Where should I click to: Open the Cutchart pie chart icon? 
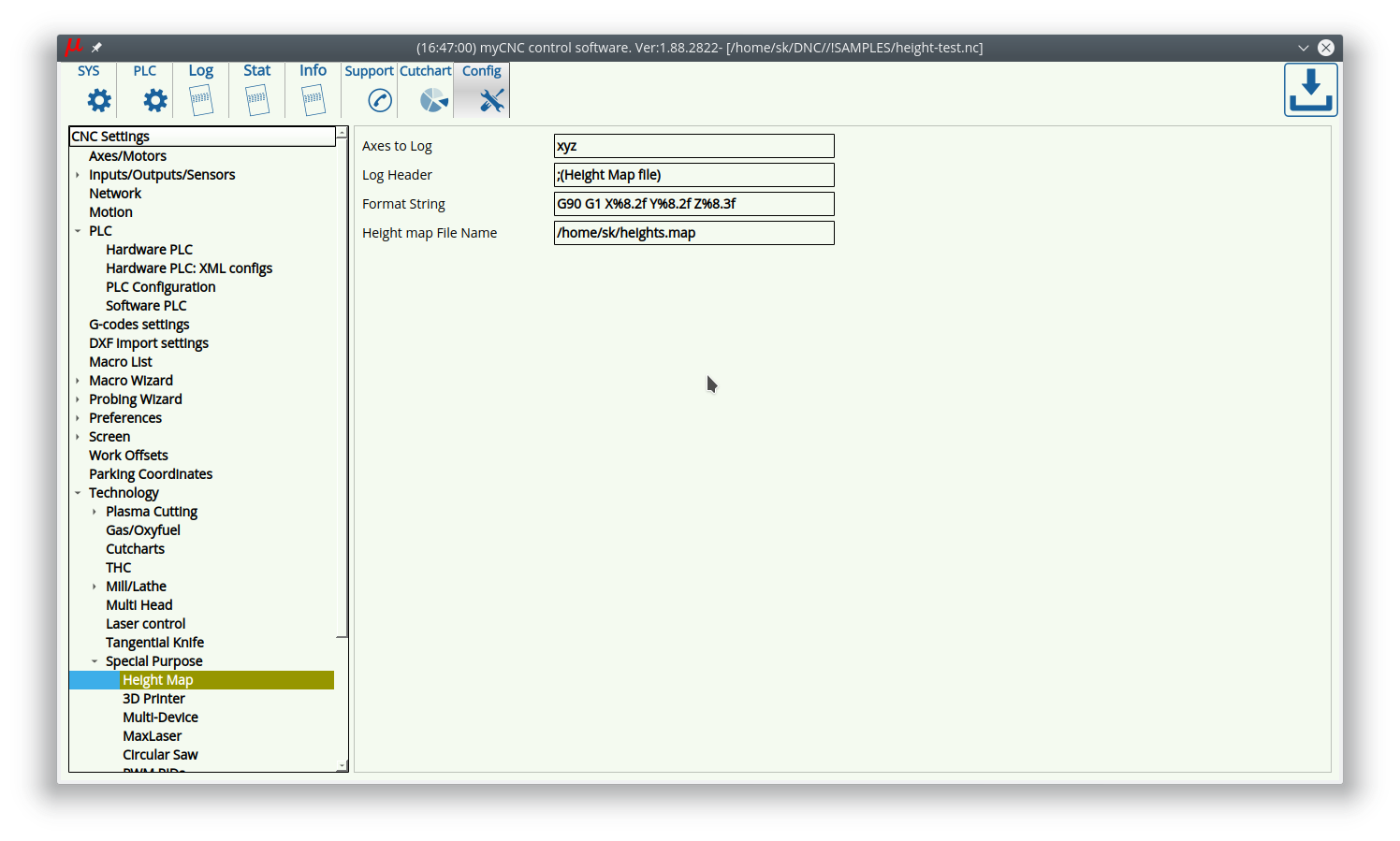pos(432,100)
